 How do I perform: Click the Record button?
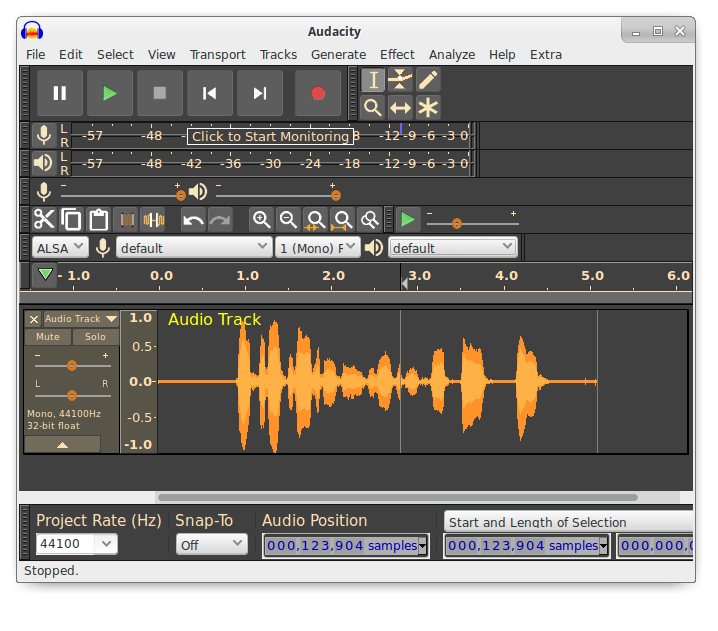(x=318, y=93)
